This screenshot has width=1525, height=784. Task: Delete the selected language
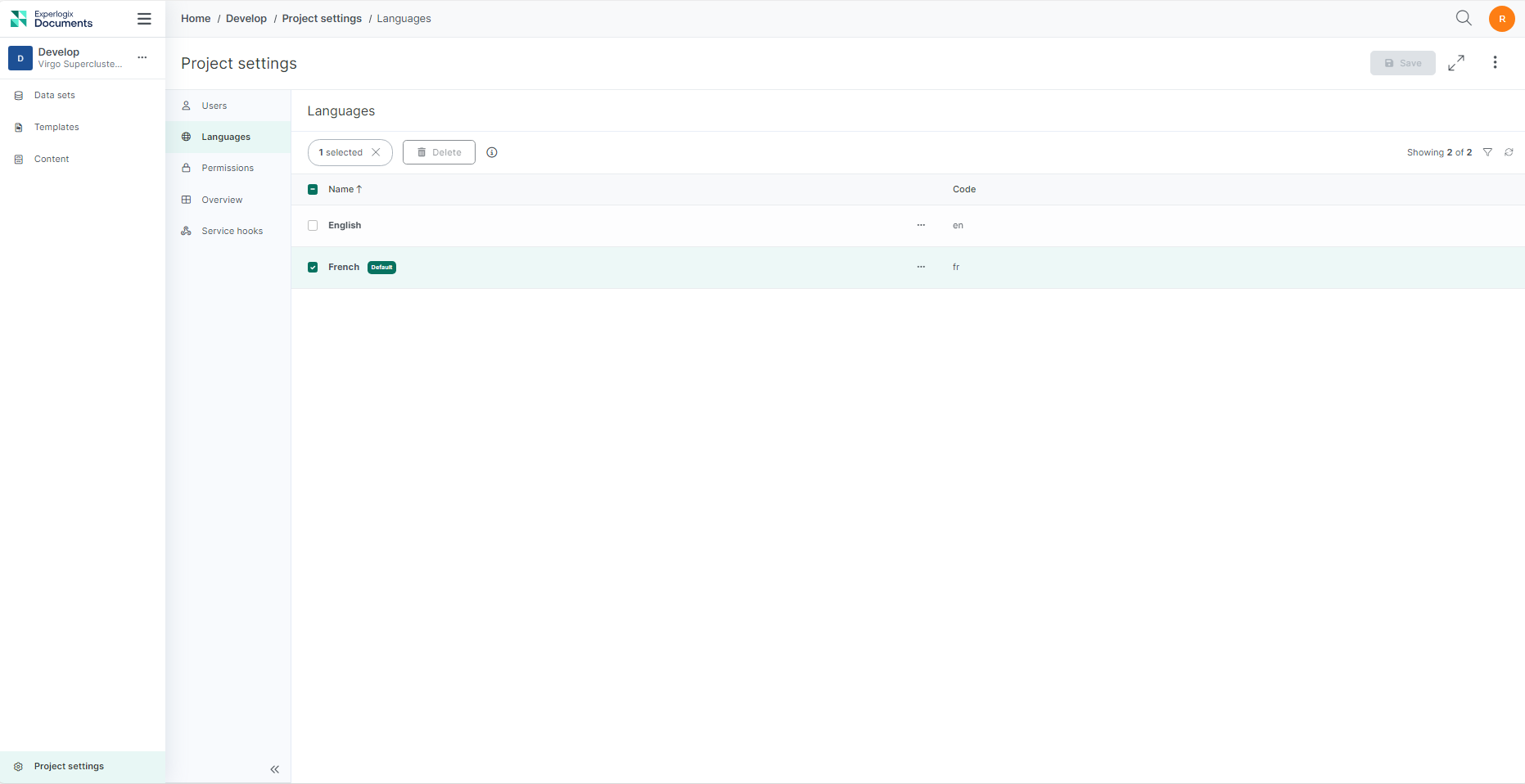coord(439,152)
